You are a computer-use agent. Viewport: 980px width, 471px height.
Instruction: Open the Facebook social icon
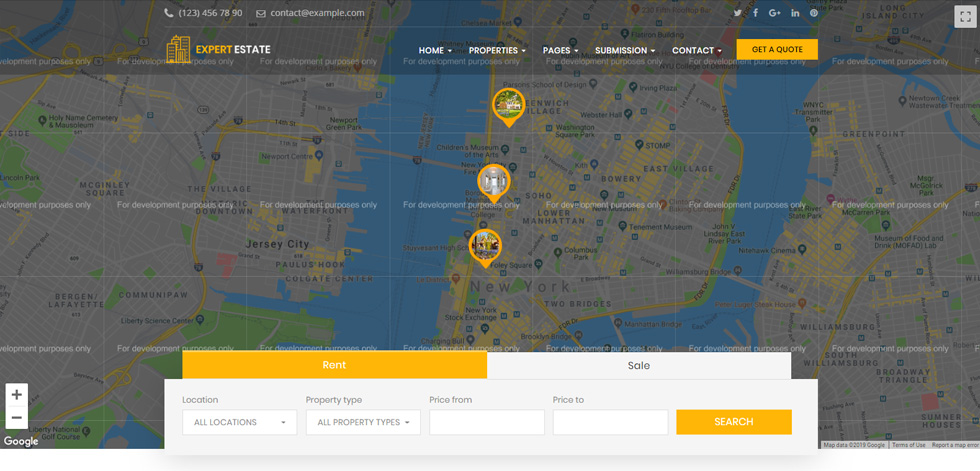755,12
